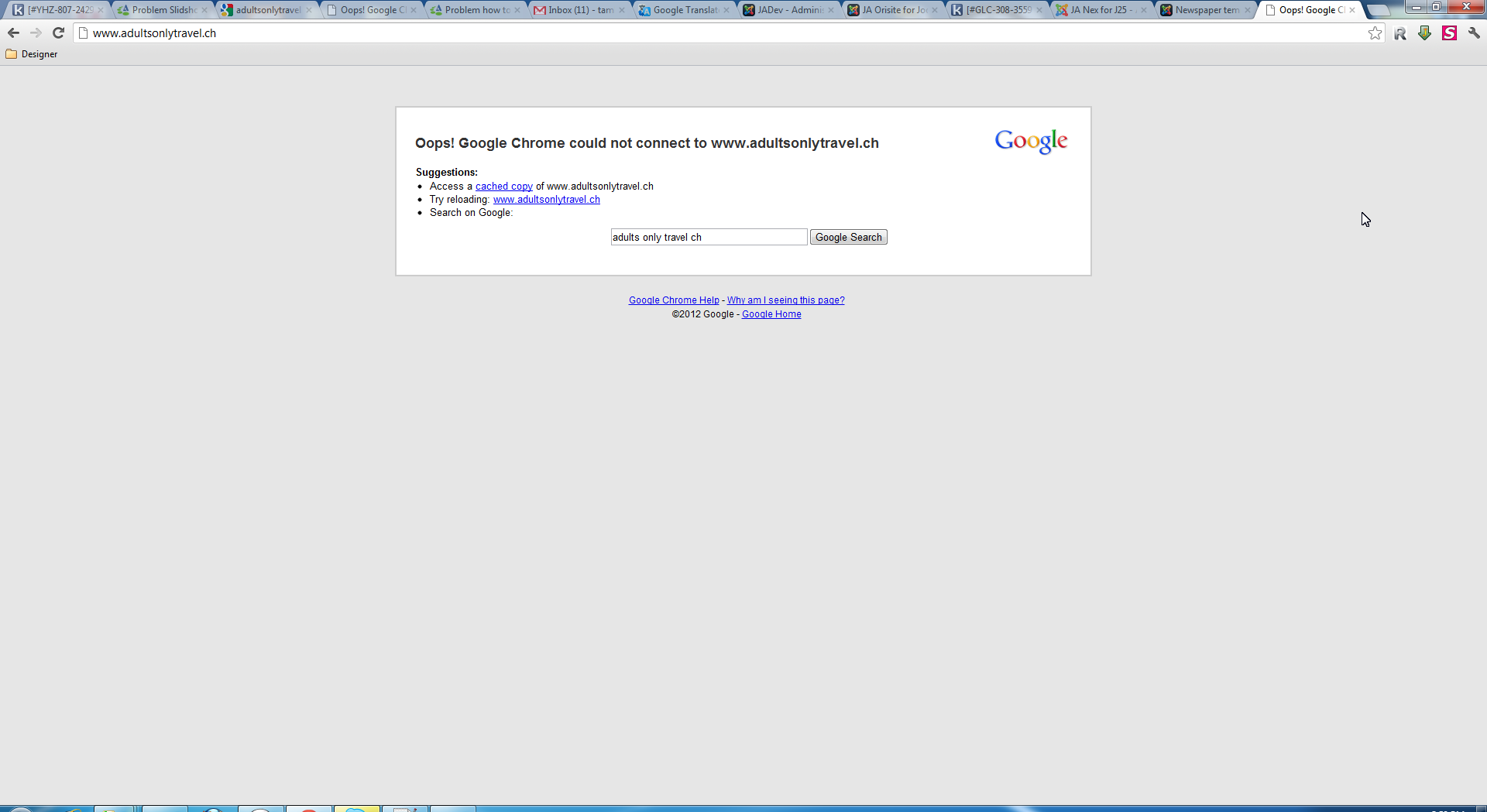
Task: Open the pink S extension icon
Action: coord(1450,33)
